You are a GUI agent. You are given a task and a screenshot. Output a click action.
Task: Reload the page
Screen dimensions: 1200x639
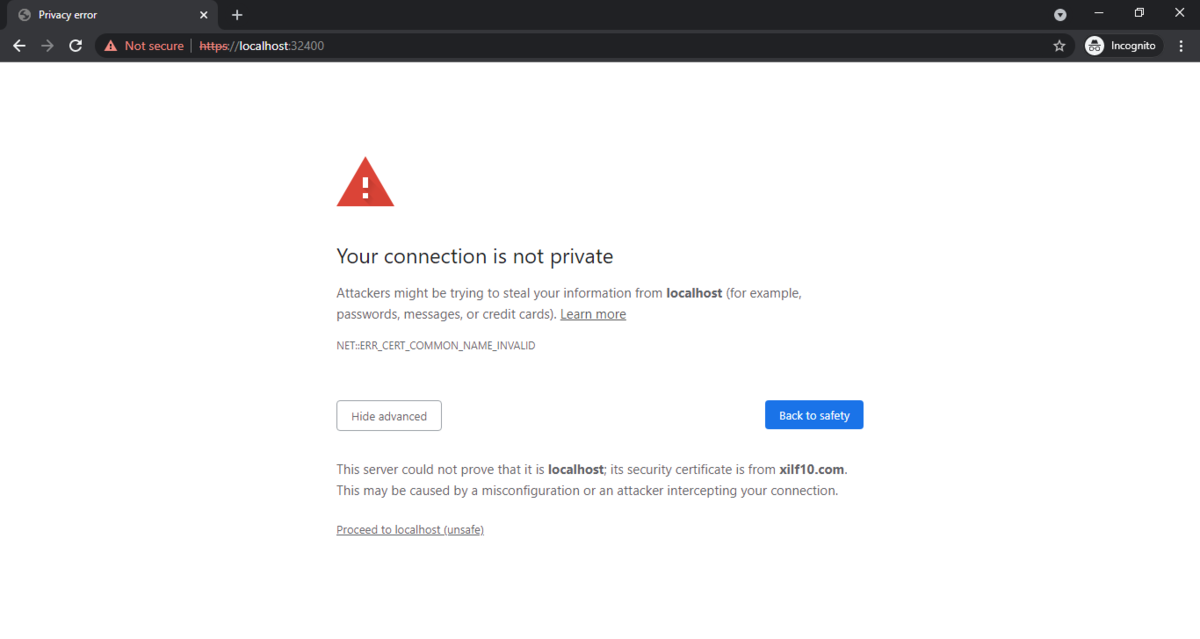75,46
